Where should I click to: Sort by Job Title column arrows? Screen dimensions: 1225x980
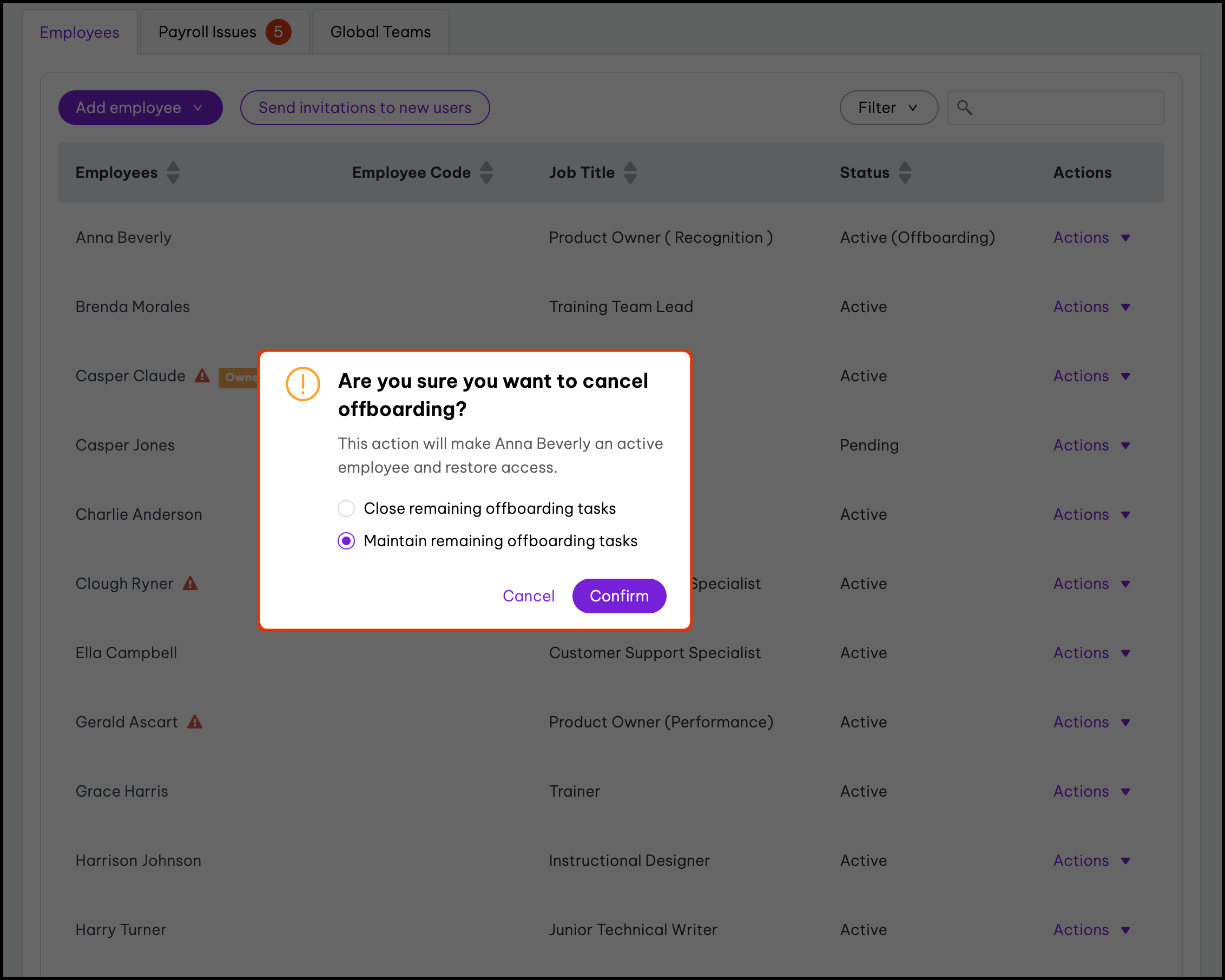tap(630, 173)
